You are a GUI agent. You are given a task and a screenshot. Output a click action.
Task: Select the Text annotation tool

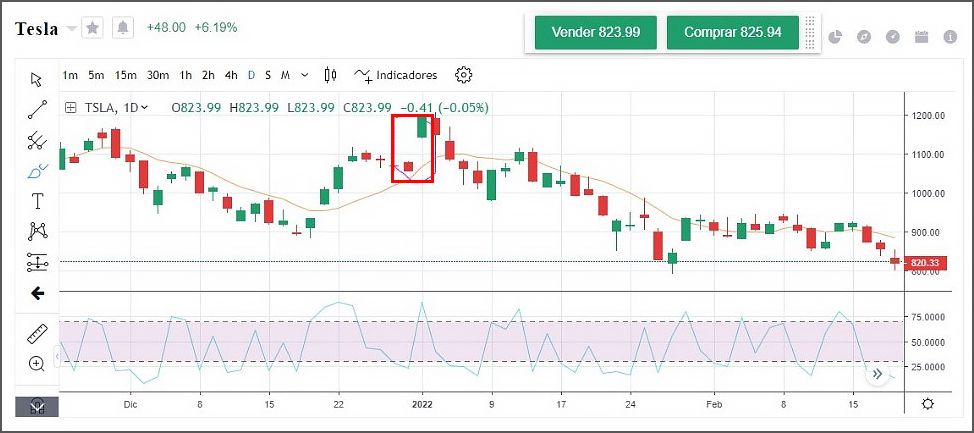(x=37, y=201)
